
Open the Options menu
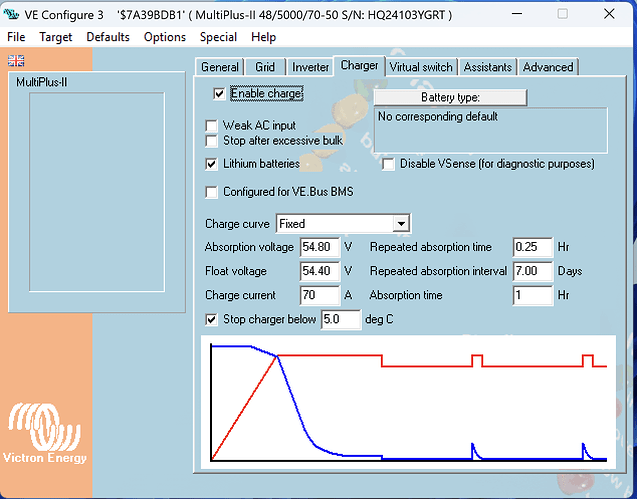pyautogui.click(x=165, y=37)
